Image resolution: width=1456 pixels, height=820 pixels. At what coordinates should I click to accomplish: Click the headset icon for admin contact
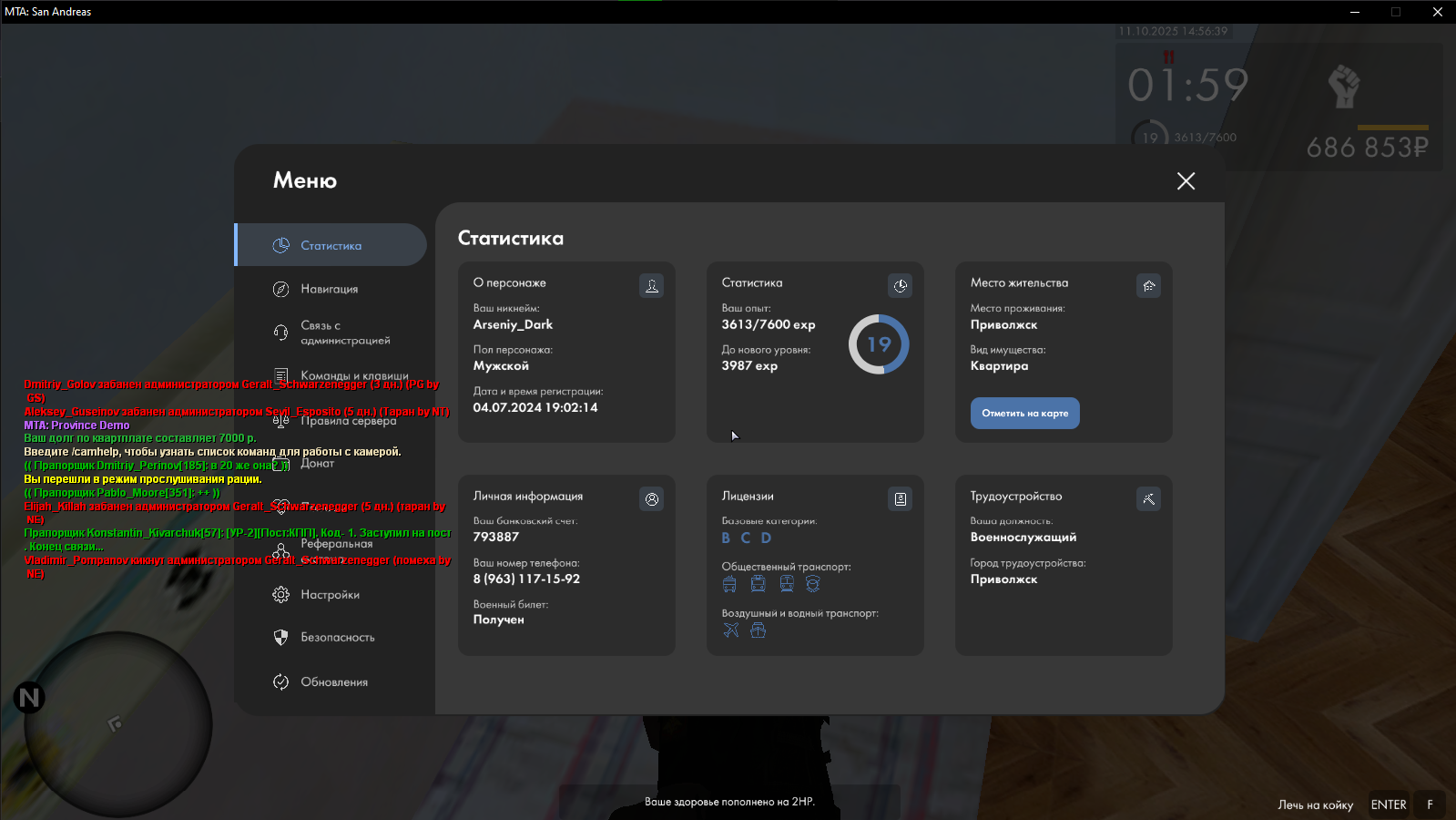click(x=281, y=333)
